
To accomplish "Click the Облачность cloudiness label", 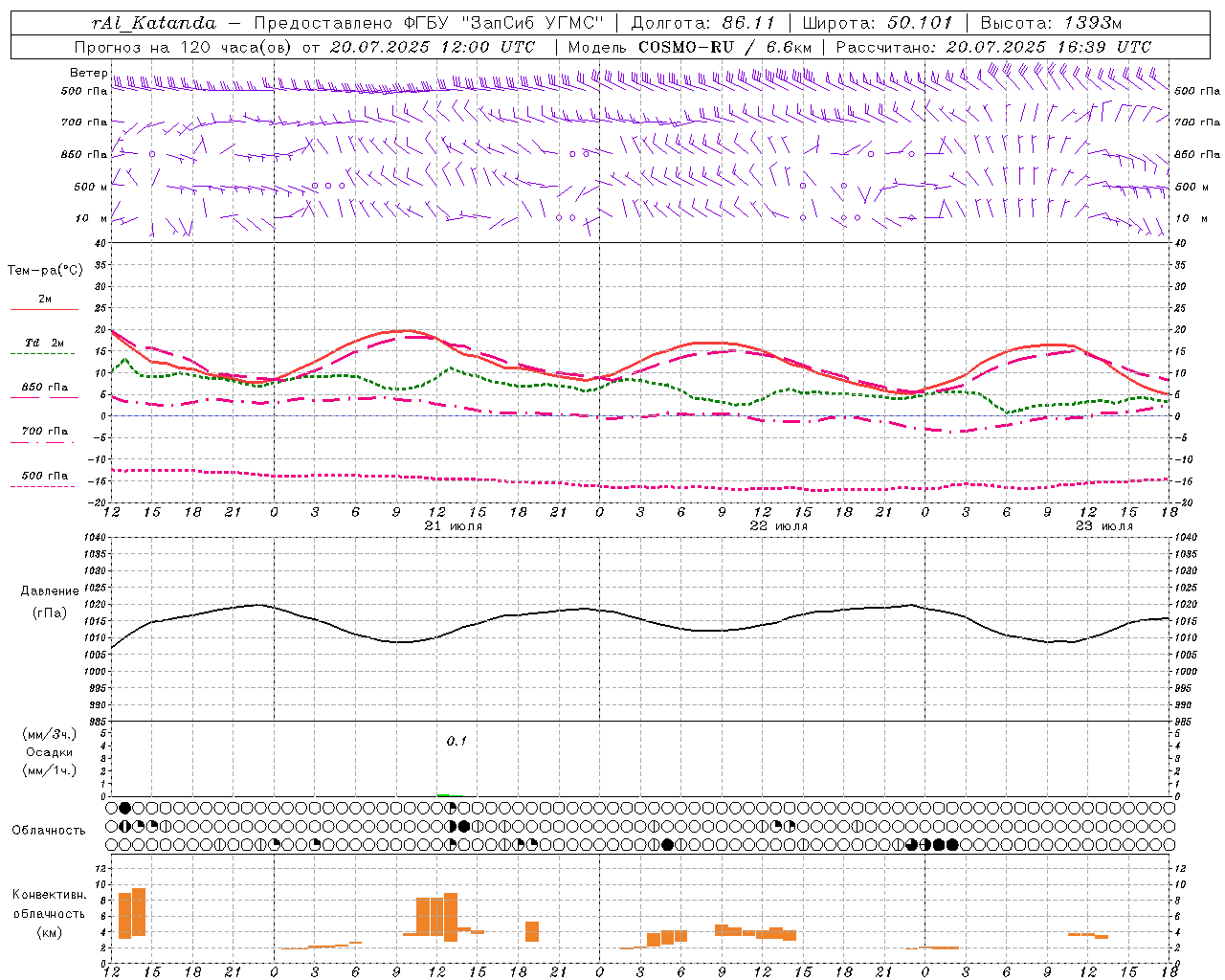I will 49,831.
